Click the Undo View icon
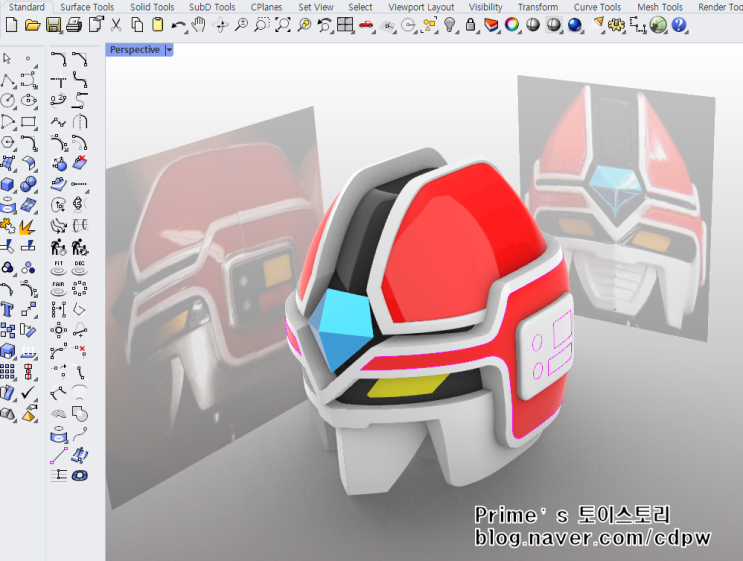The image size is (743, 561). click(x=325, y=25)
